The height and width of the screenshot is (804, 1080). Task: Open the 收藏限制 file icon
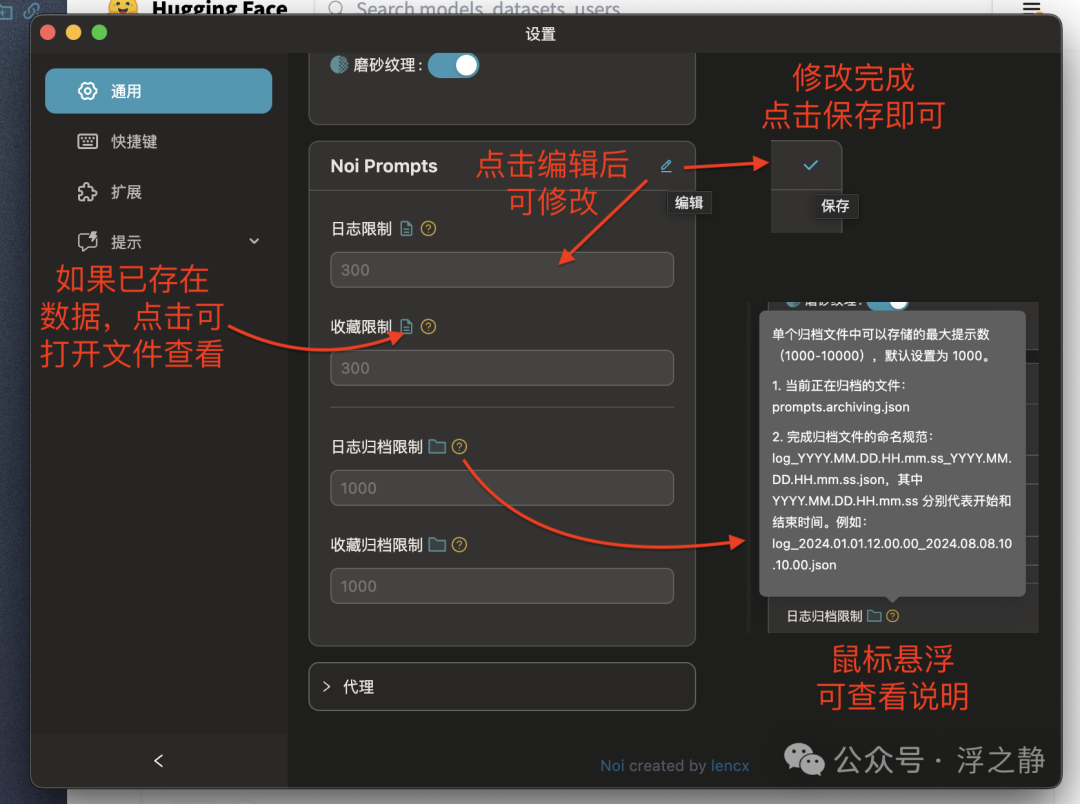point(406,327)
